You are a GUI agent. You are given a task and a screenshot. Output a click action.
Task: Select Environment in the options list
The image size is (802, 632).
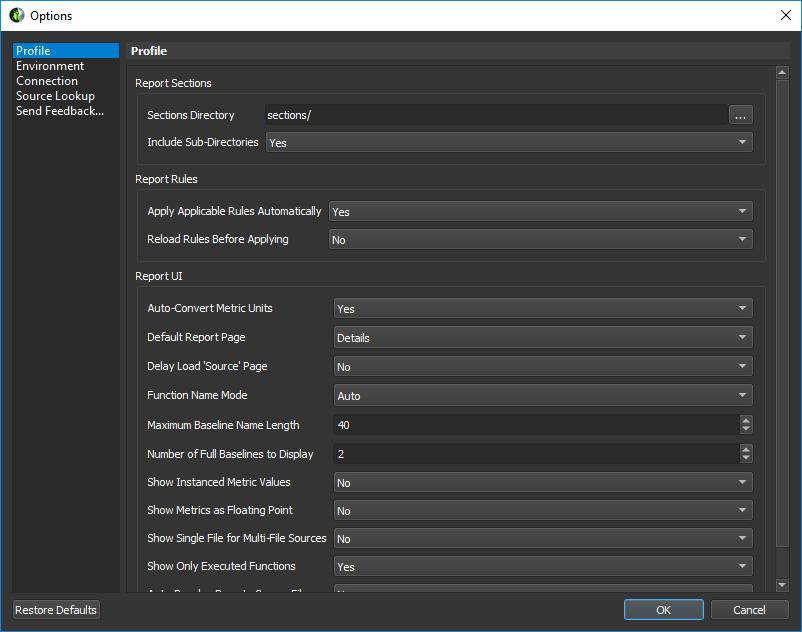click(x=50, y=66)
